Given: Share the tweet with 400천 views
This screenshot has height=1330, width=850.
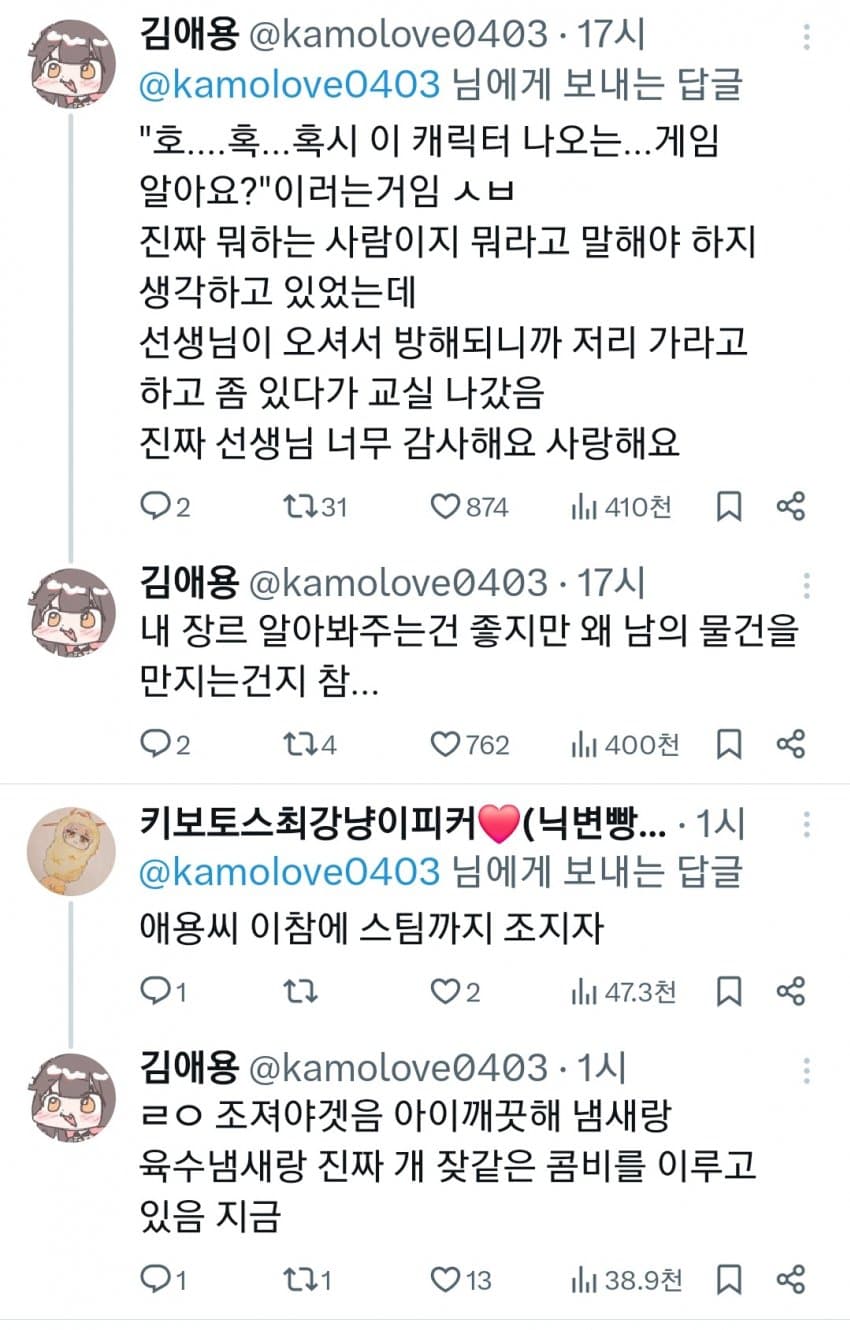Looking at the screenshot, I should pos(791,744).
